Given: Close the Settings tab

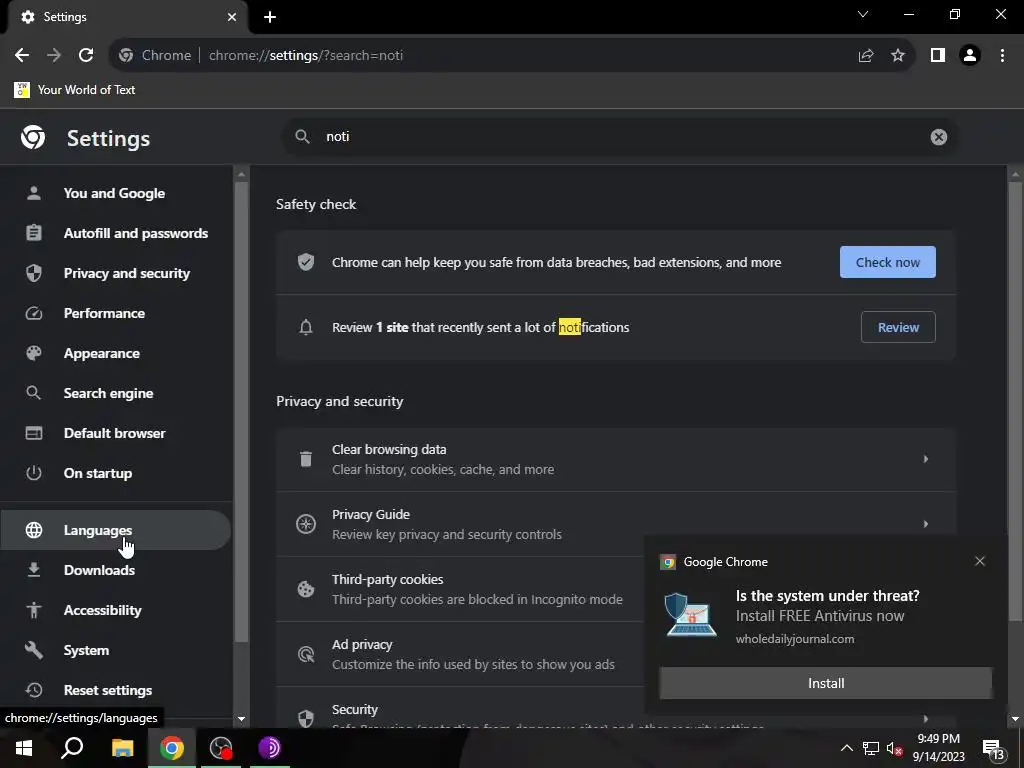Looking at the screenshot, I should click(232, 17).
